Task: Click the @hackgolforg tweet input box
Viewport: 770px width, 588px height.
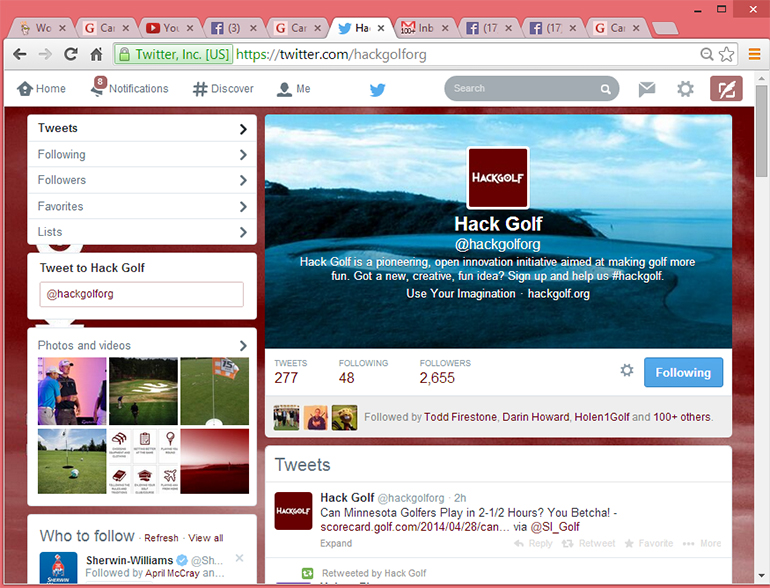Action: [141, 294]
